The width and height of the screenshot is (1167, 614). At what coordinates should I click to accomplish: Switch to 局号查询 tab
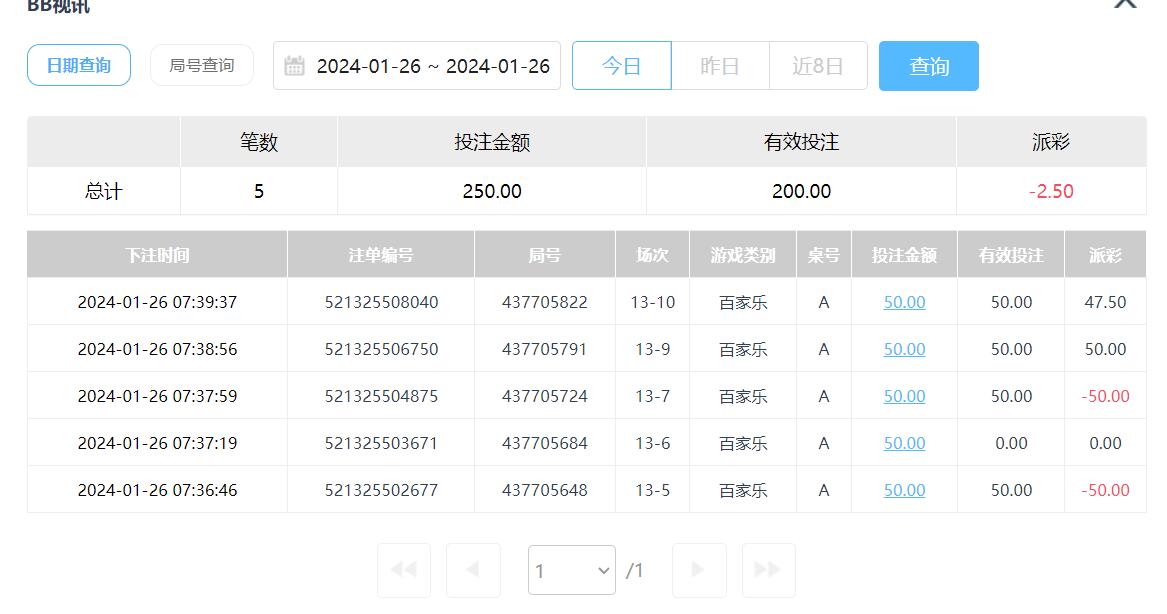tap(202, 66)
